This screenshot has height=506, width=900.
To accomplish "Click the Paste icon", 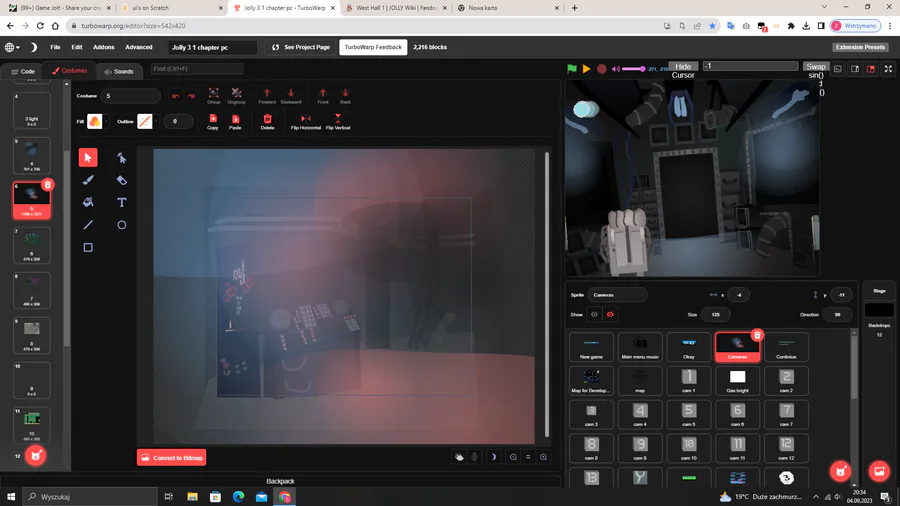I will (x=235, y=122).
